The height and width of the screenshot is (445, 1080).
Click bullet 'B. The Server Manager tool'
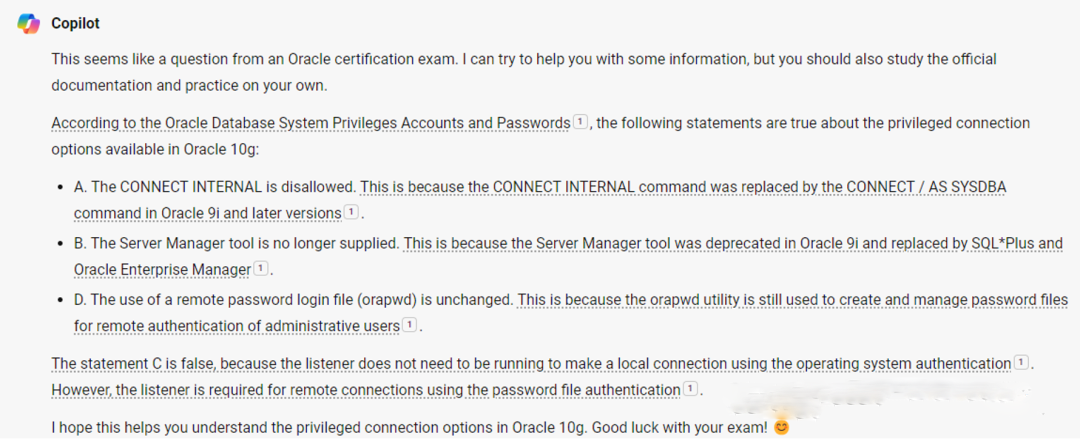(237, 243)
